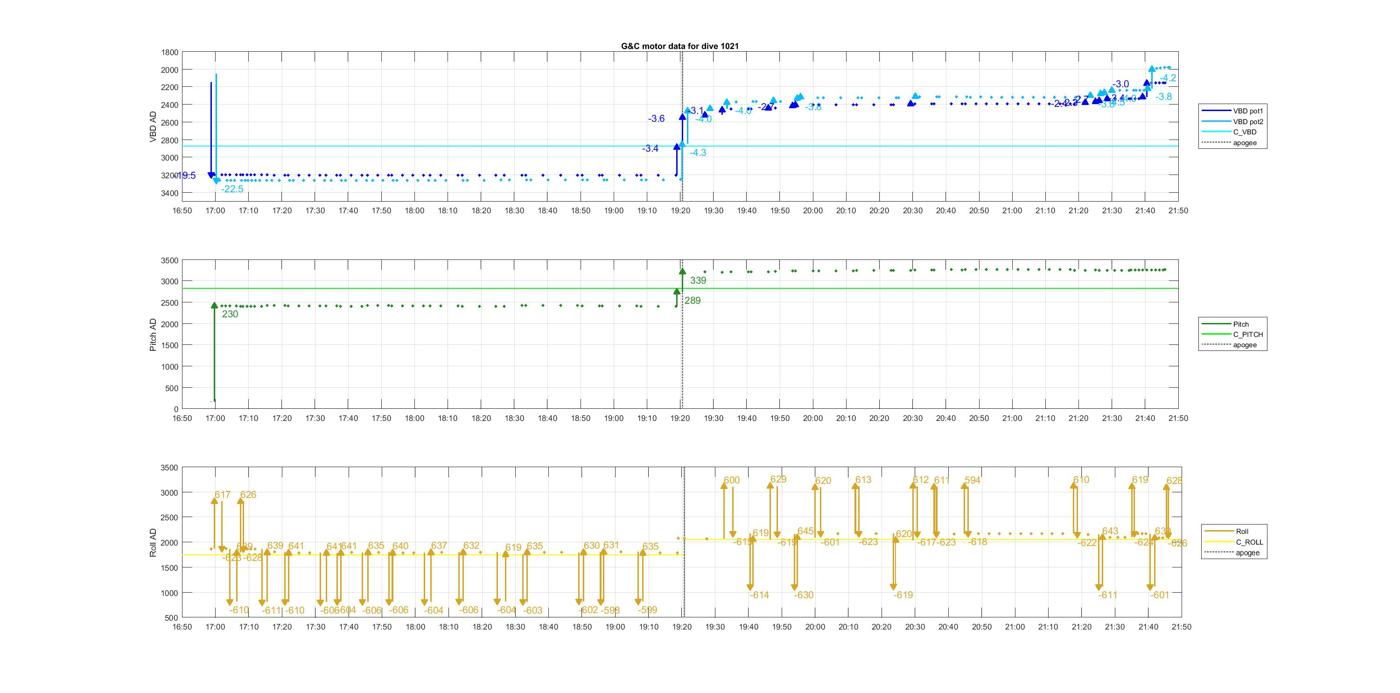Click the "613" roll data label
1400x693 pixels.
pyautogui.click(x=863, y=480)
